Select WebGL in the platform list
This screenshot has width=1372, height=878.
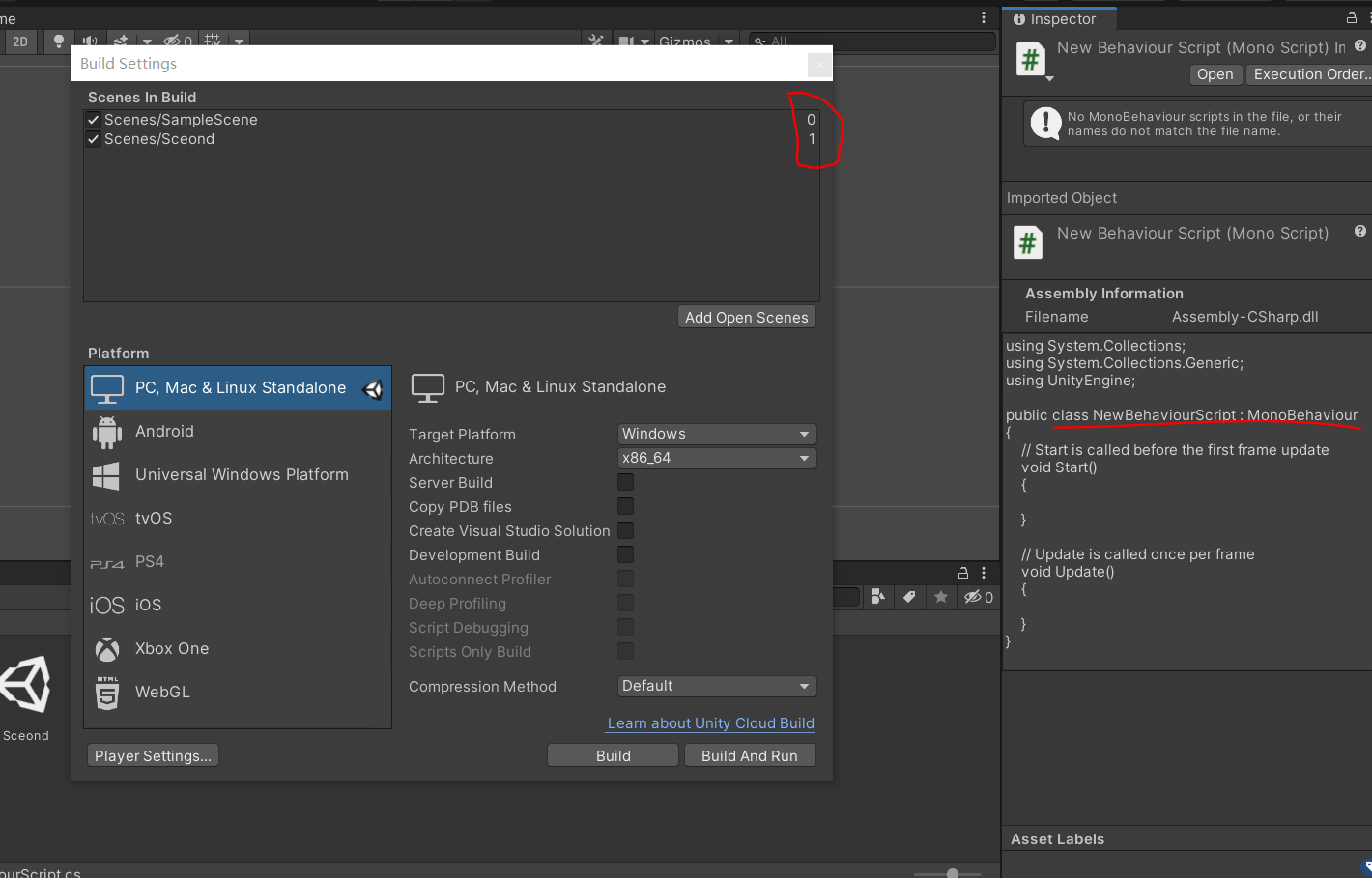click(162, 693)
